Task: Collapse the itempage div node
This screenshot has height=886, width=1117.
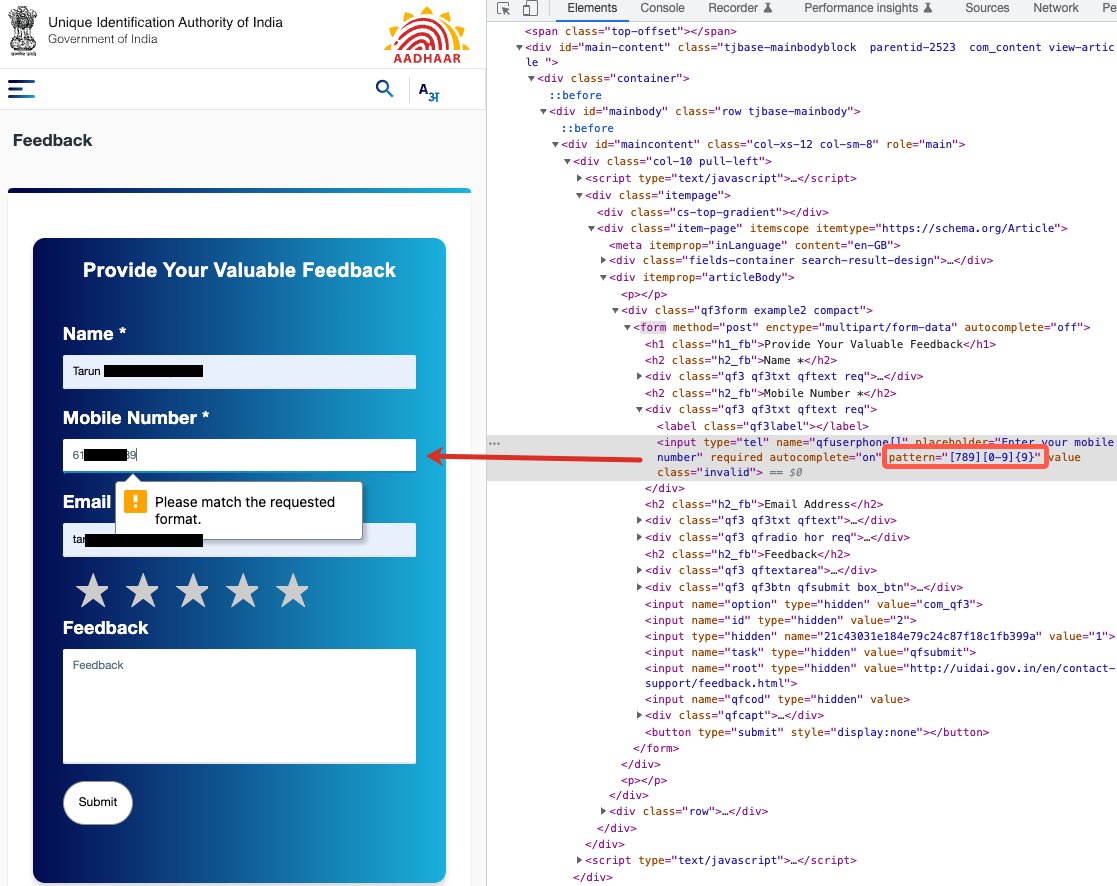Action: tap(579, 195)
